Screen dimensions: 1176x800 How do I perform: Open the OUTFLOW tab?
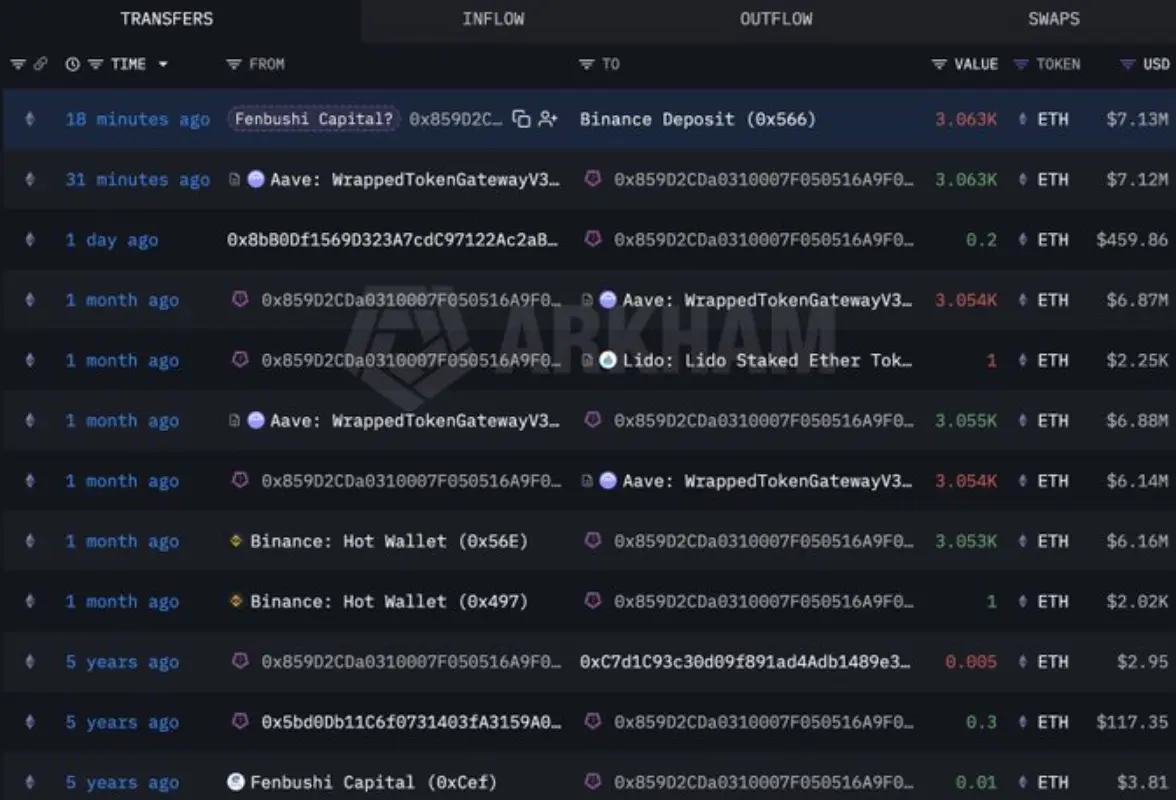coord(776,19)
